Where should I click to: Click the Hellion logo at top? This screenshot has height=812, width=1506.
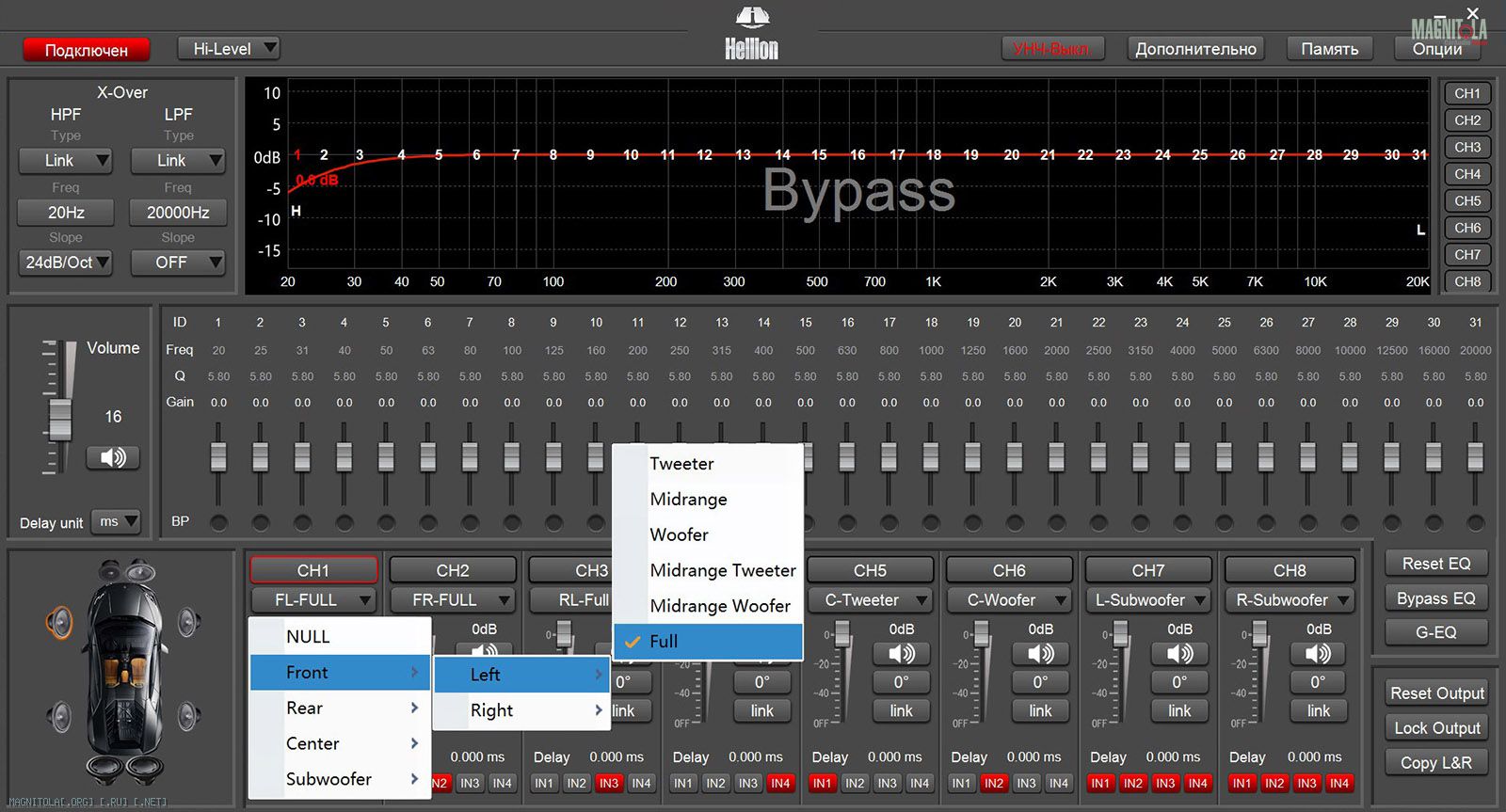pos(751,34)
